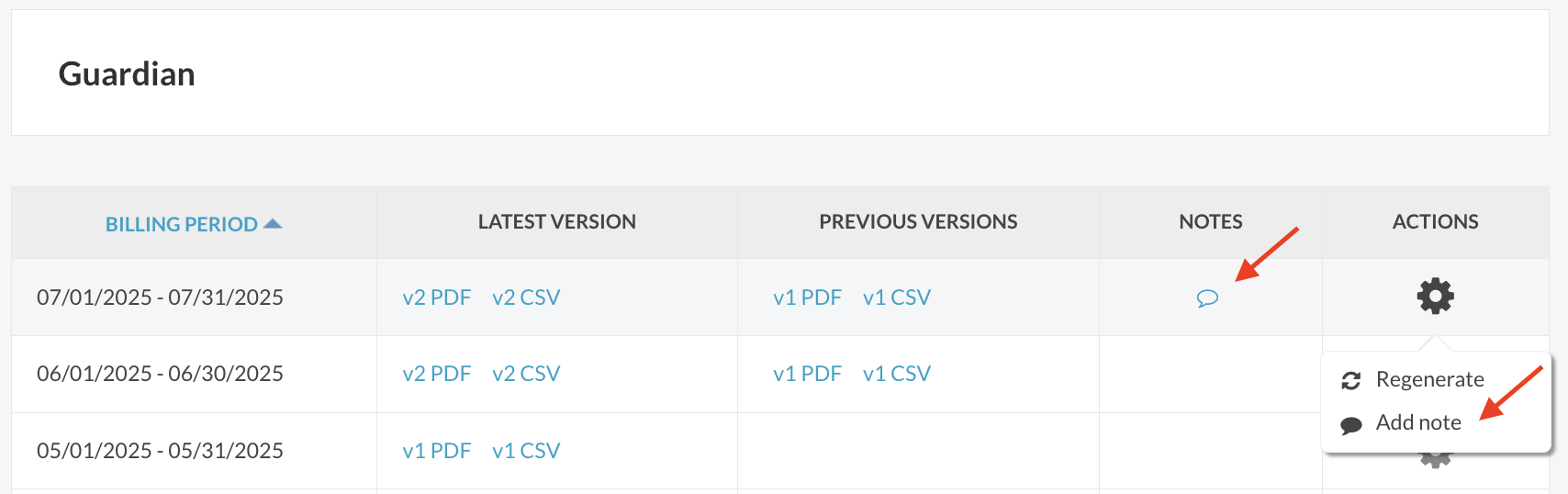Choose Add note from actions menu
This screenshot has height=494, width=1568.
point(1418,422)
